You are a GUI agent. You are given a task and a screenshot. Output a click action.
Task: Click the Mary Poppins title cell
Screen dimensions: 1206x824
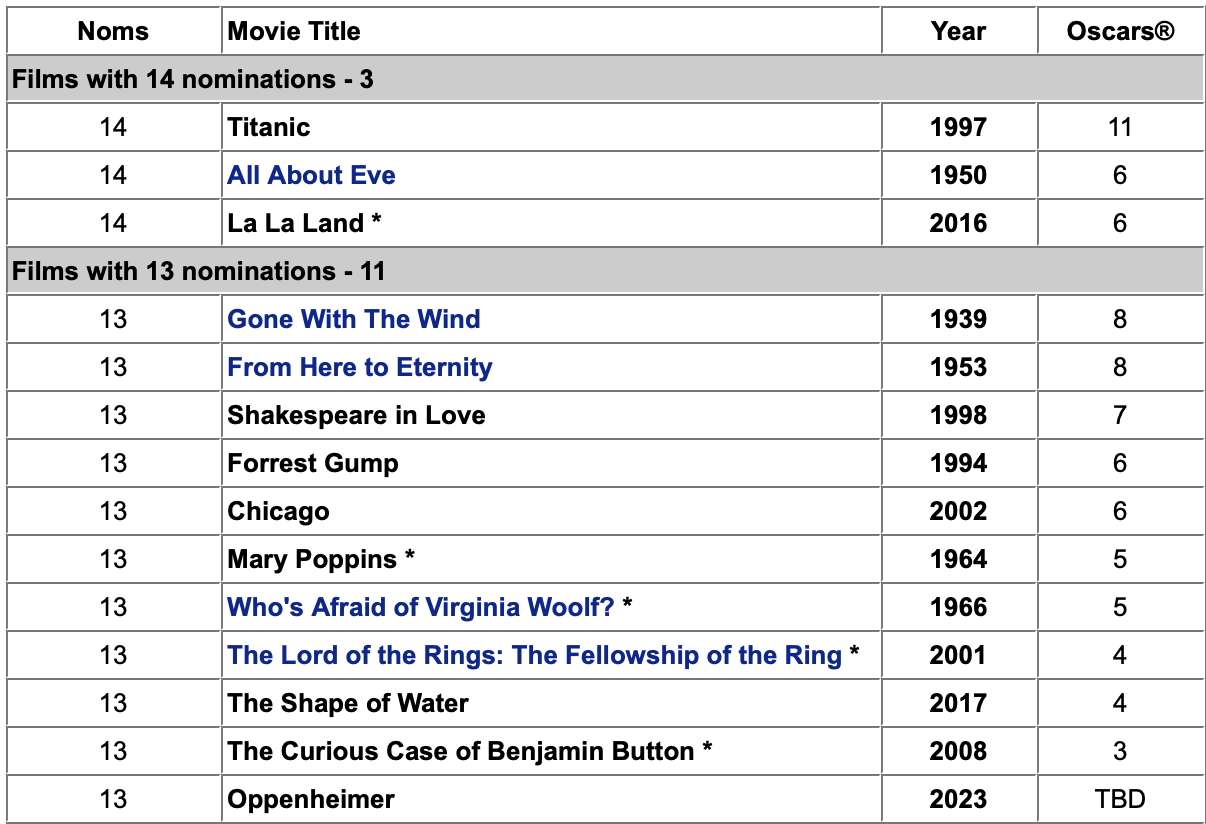(x=312, y=559)
